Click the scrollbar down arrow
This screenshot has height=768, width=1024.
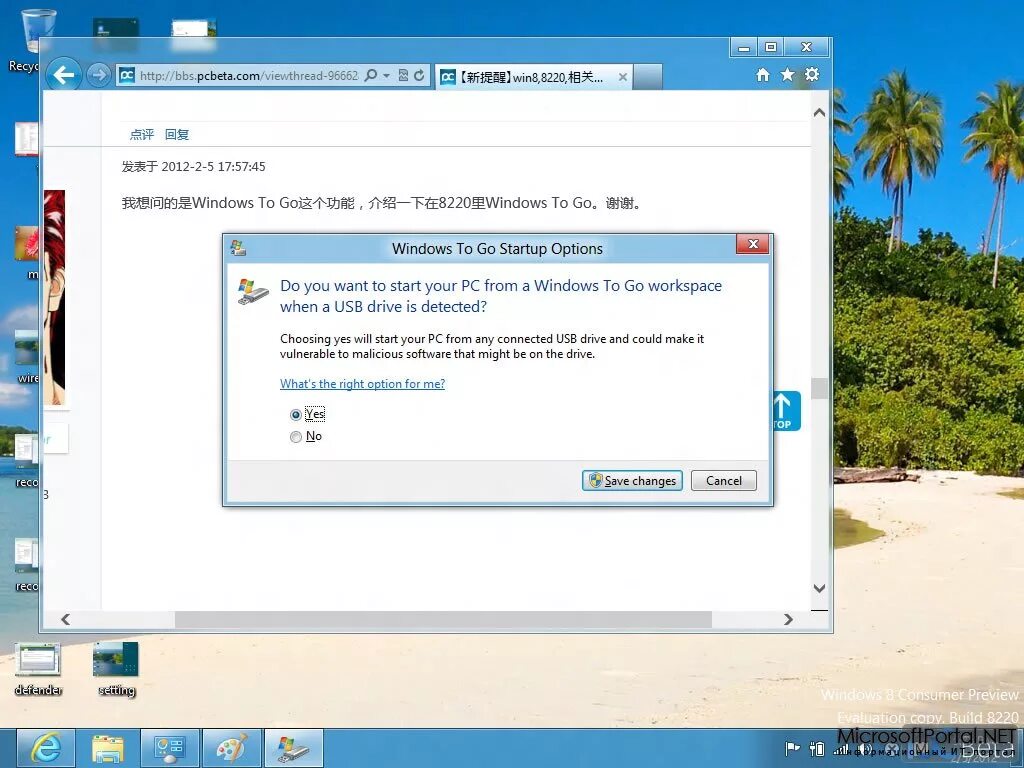[x=818, y=588]
